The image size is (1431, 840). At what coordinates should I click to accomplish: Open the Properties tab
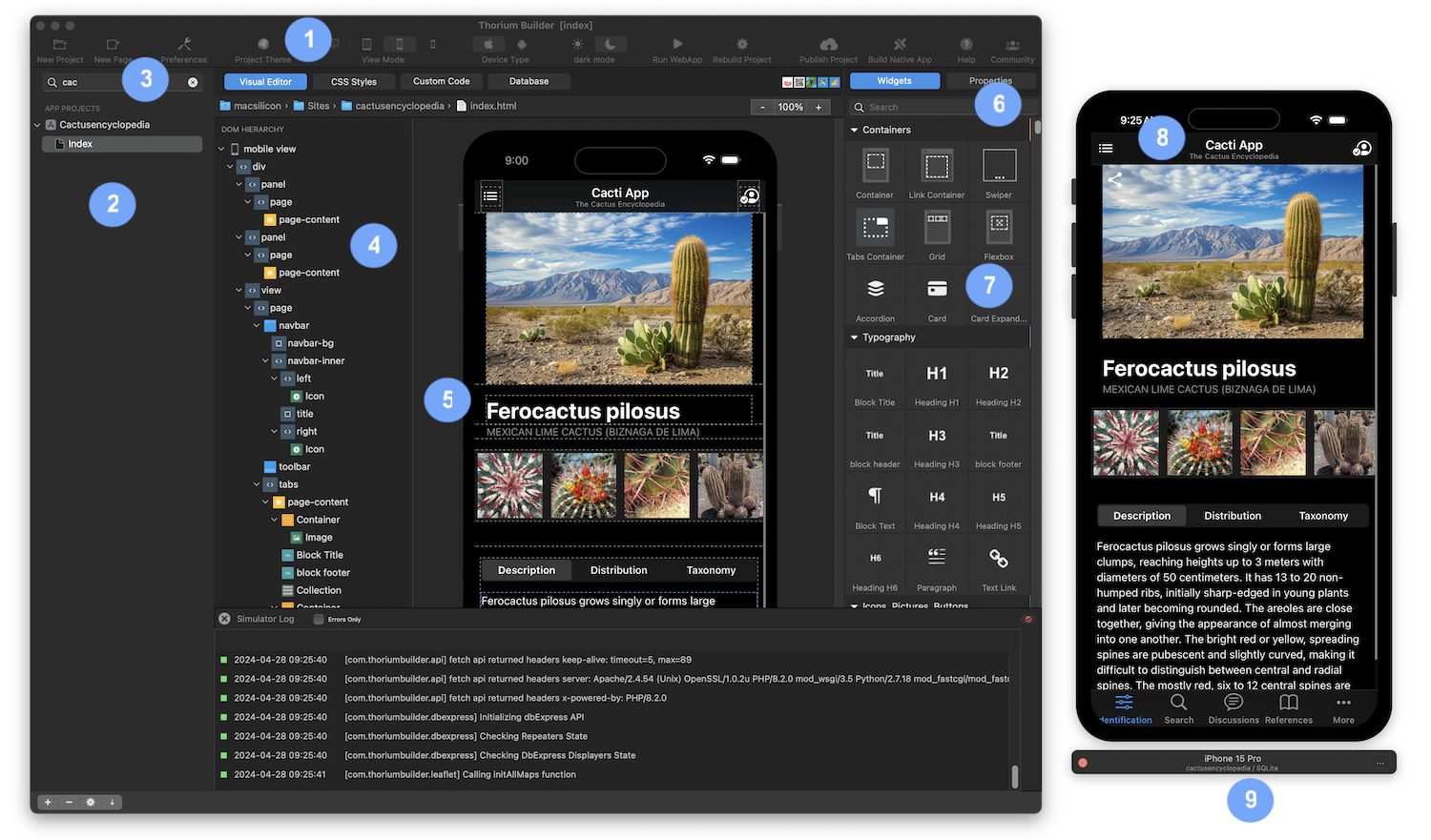990,81
